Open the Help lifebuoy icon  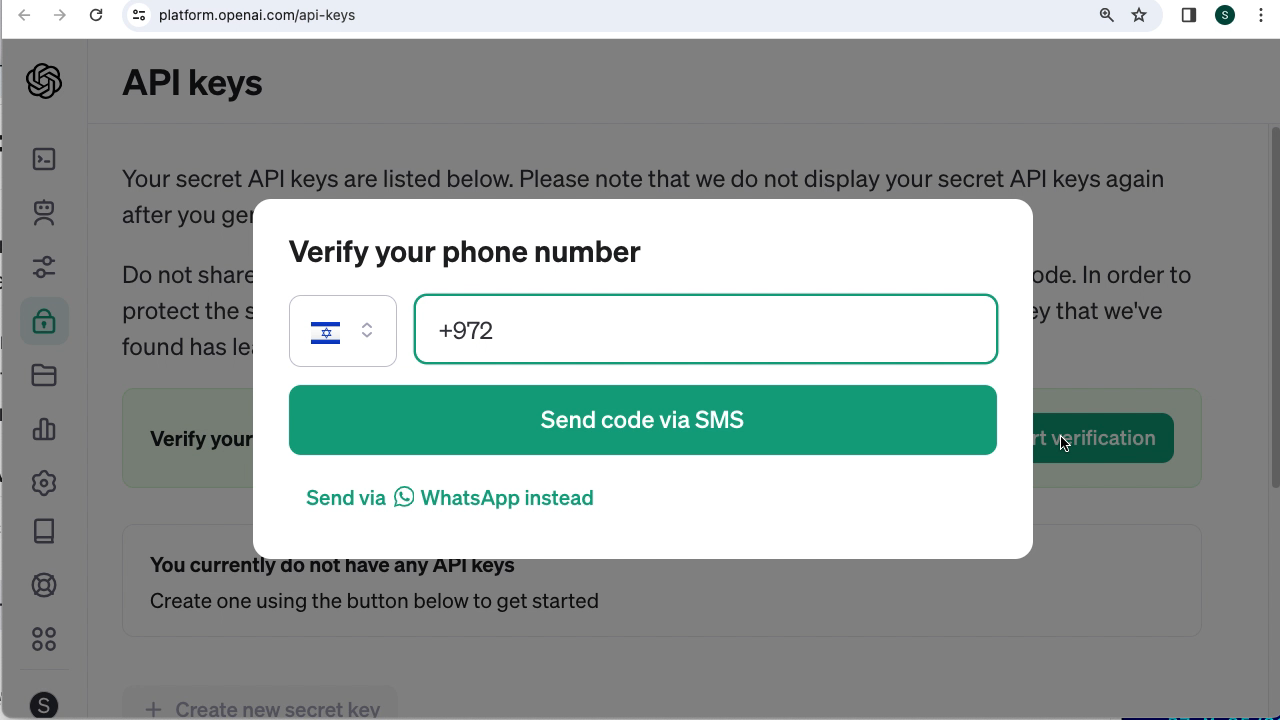pos(44,585)
